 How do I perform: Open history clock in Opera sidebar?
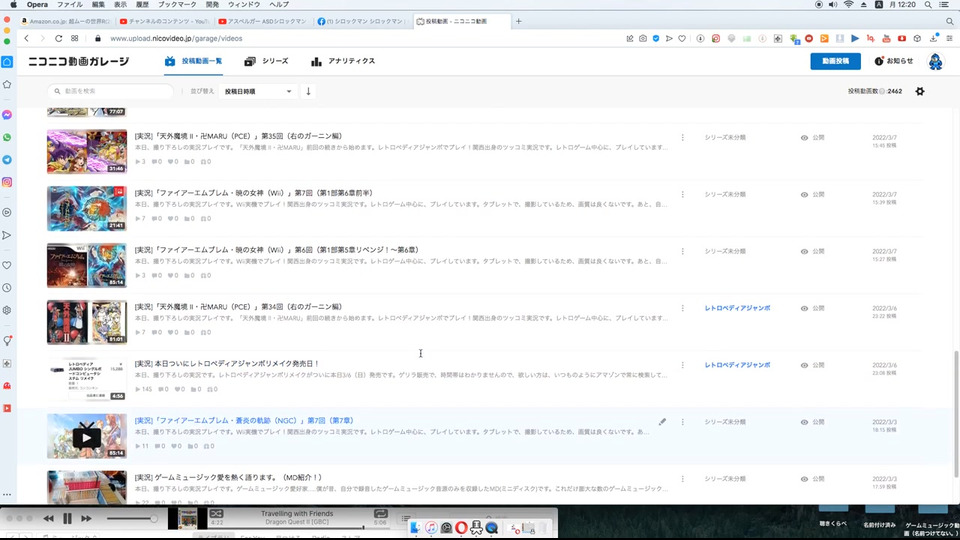[x=7, y=288]
